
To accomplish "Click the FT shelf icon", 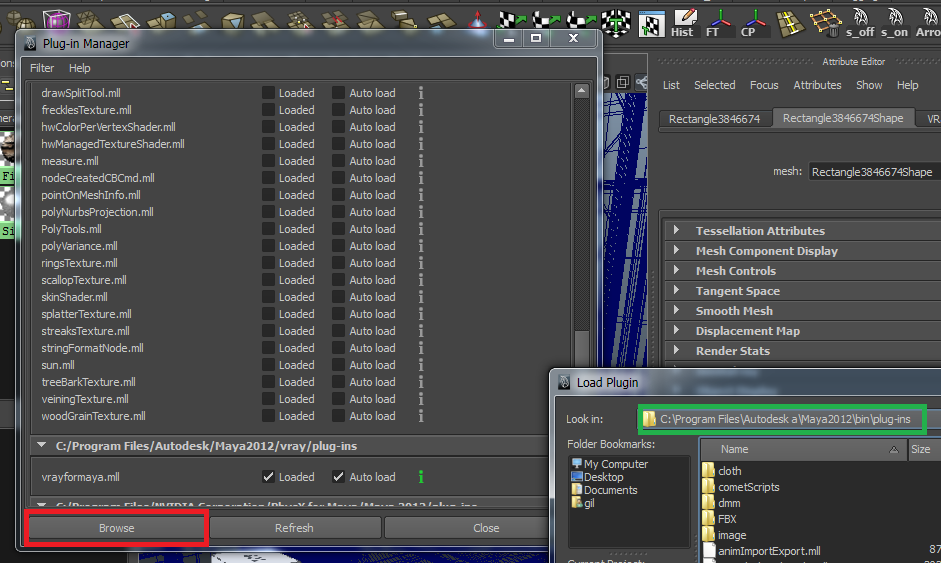I will (718, 23).
